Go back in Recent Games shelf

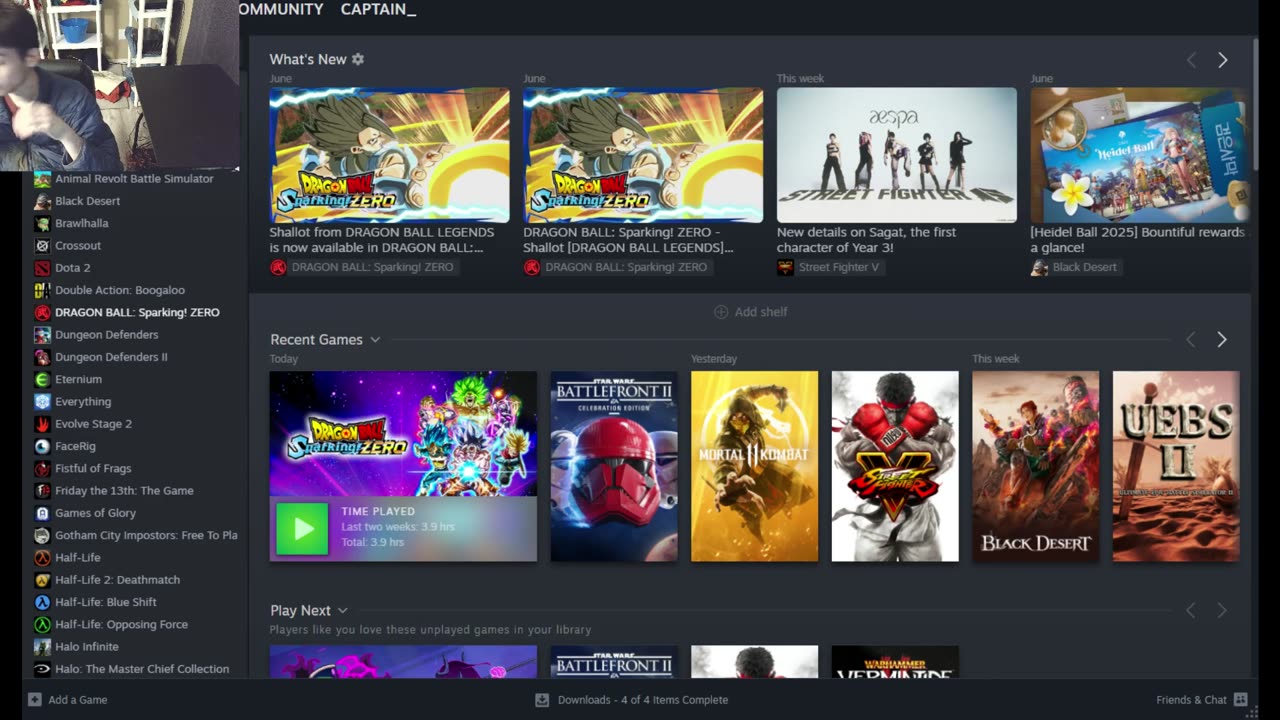(1190, 340)
